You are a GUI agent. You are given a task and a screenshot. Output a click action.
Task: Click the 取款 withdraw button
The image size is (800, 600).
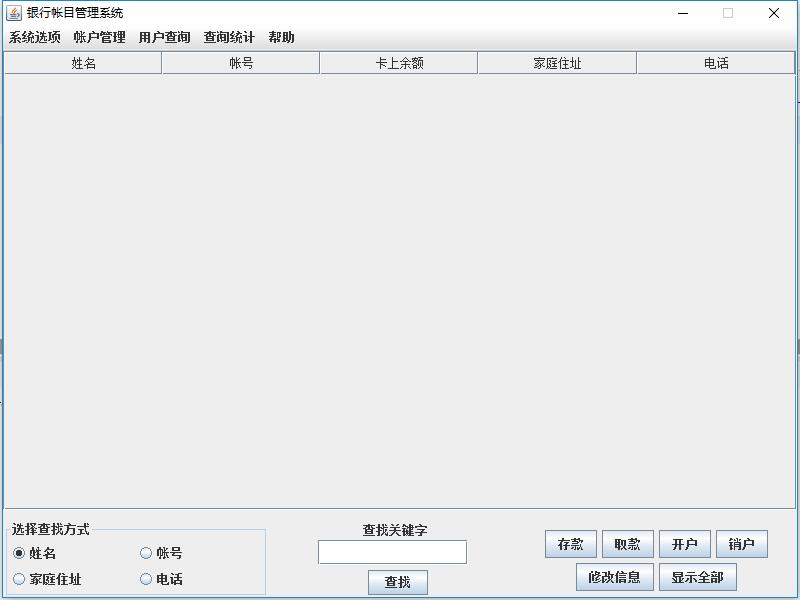[627, 543]
